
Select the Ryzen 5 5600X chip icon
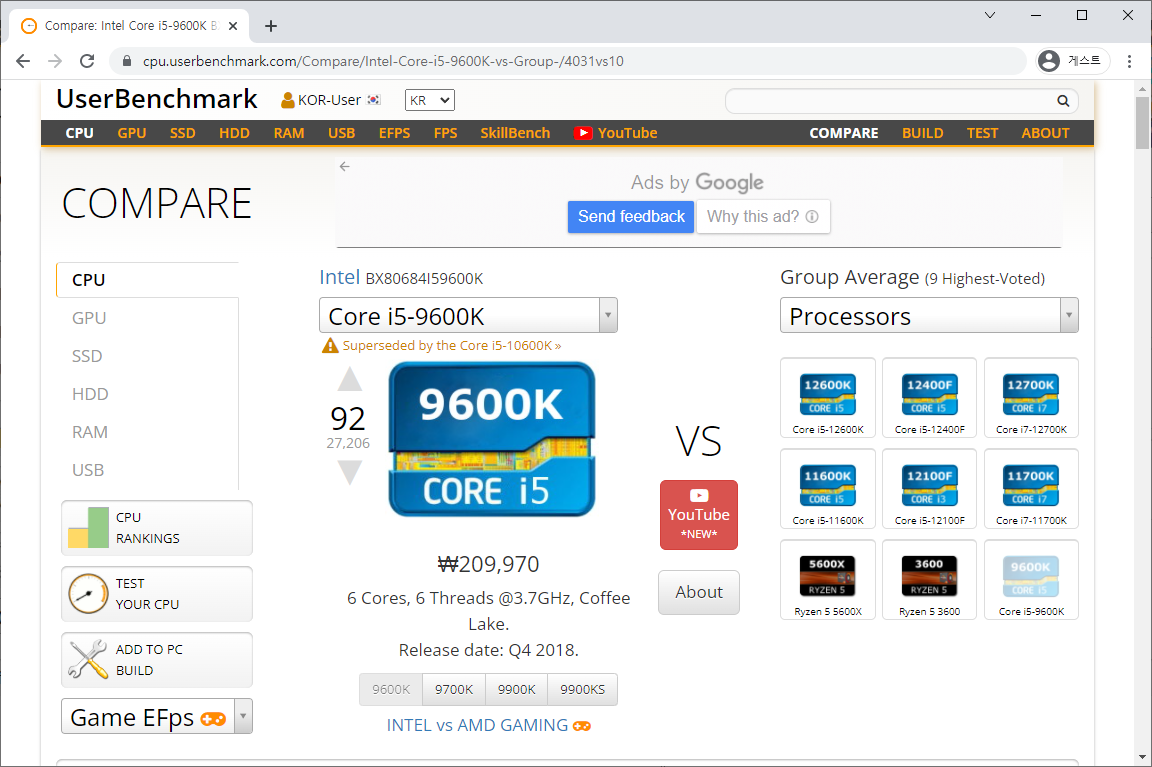[x=828, y=577]
